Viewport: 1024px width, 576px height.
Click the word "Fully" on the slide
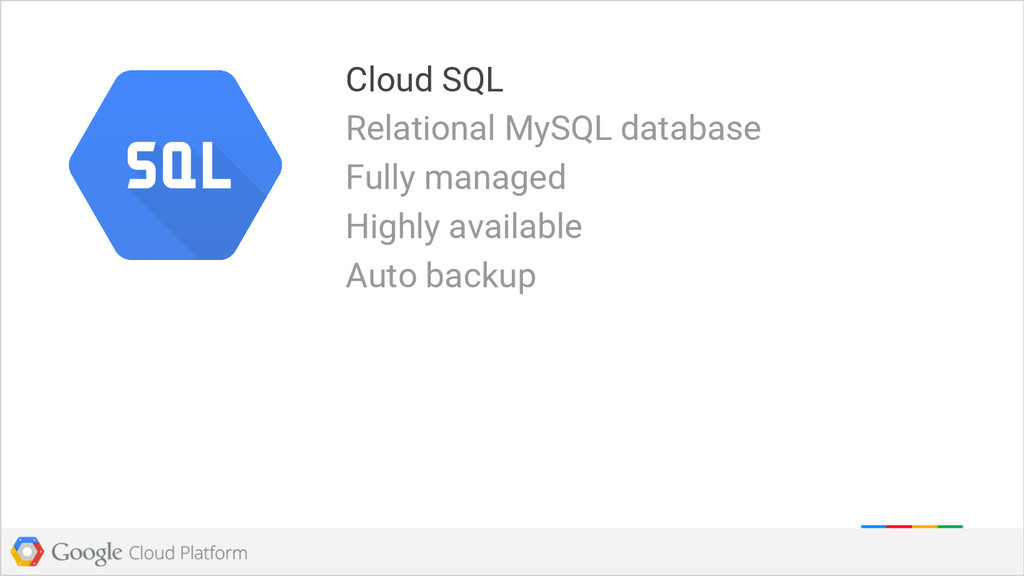(x=380, y=178)
